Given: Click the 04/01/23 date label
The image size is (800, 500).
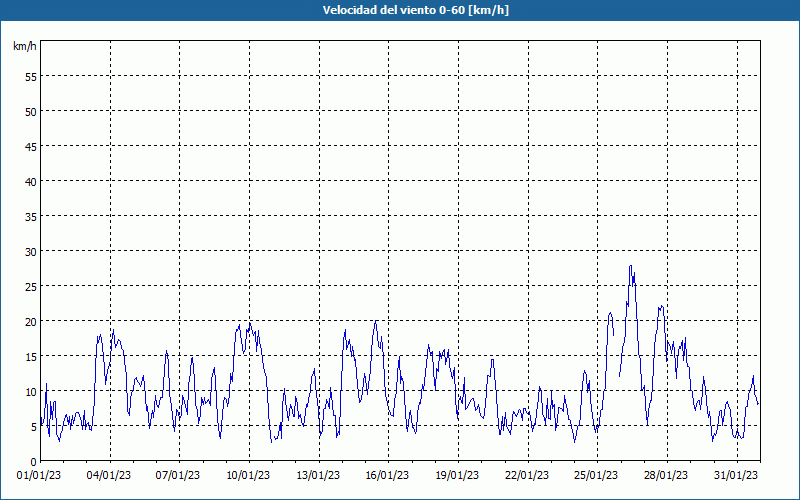Looking at the screenshot, I should [109, 475].
